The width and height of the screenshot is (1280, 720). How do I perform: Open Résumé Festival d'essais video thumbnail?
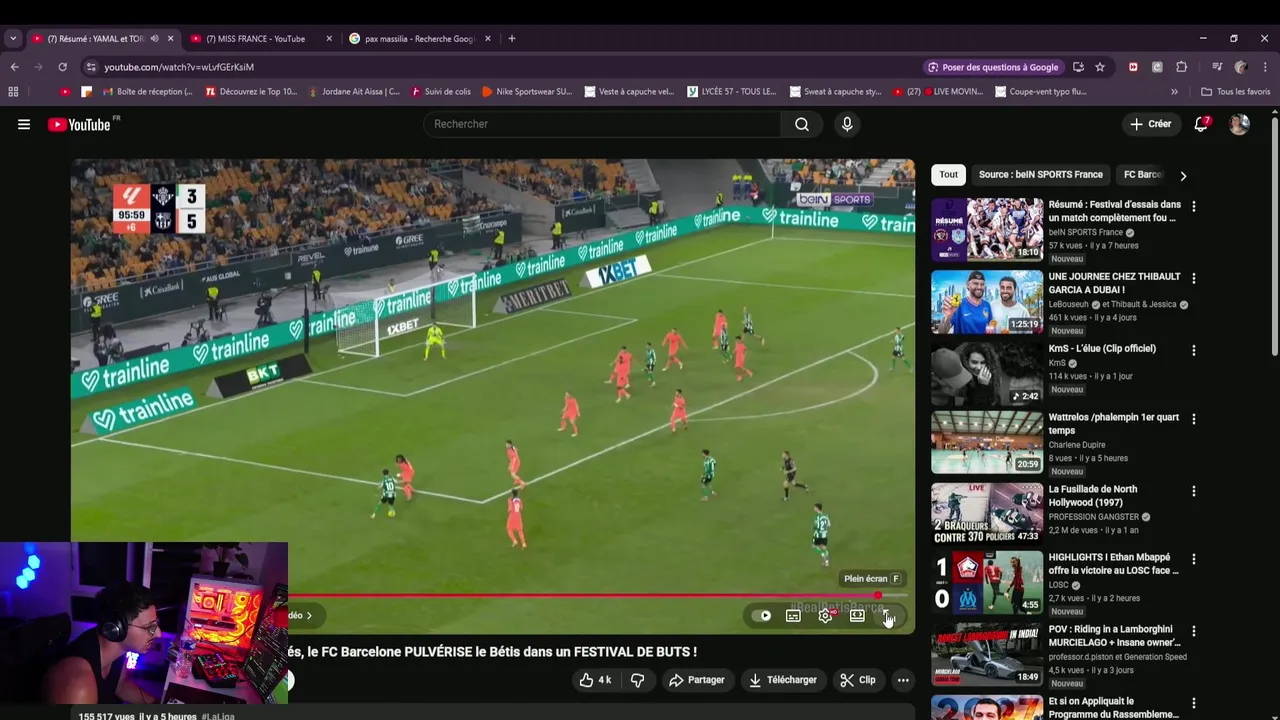coord(987,229)
